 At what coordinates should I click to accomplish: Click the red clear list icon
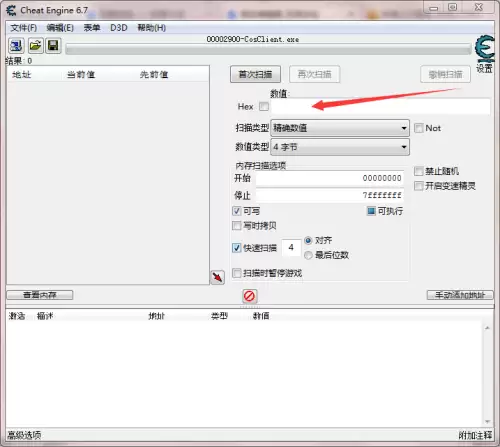[249, 296]
